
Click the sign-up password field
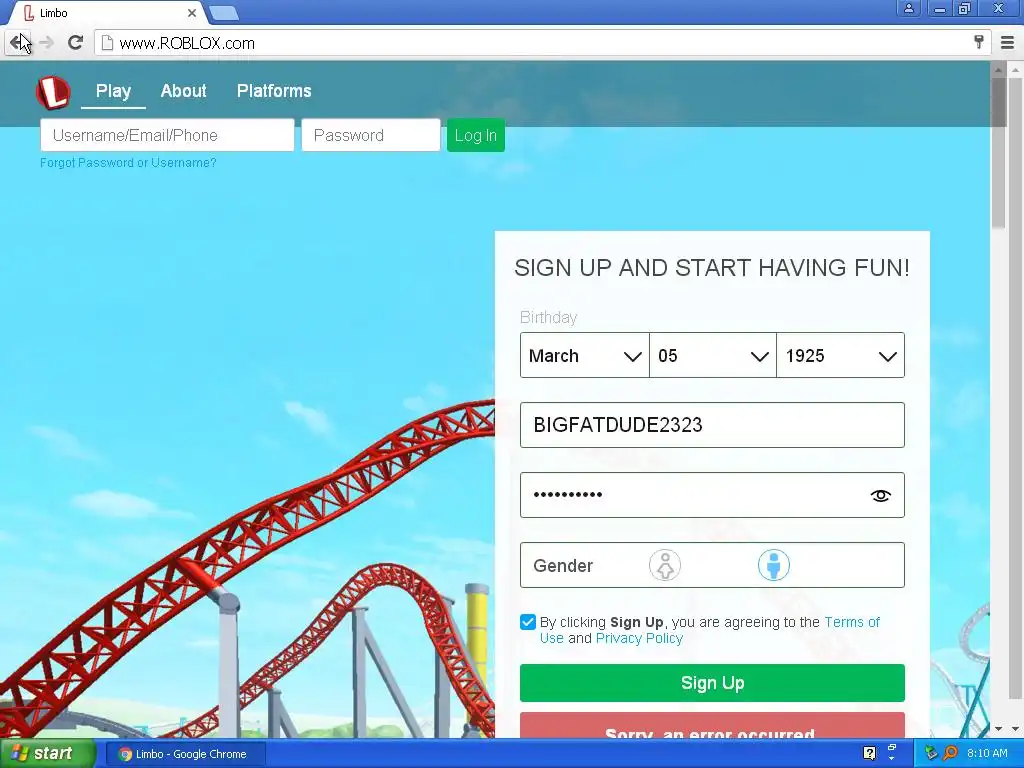point(712,495)
